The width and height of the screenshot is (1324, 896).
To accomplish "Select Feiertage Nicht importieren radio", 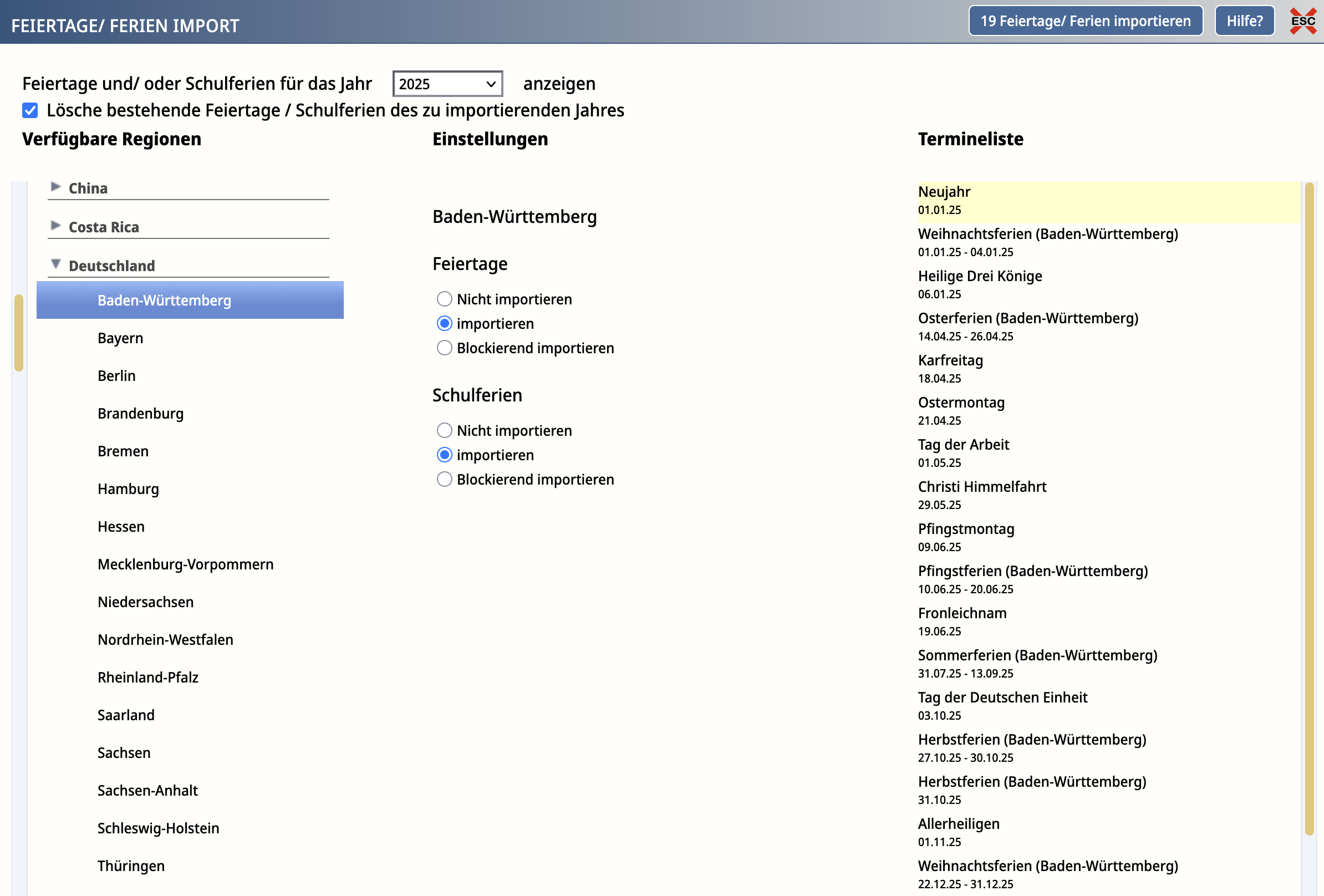I will point(444,299).
